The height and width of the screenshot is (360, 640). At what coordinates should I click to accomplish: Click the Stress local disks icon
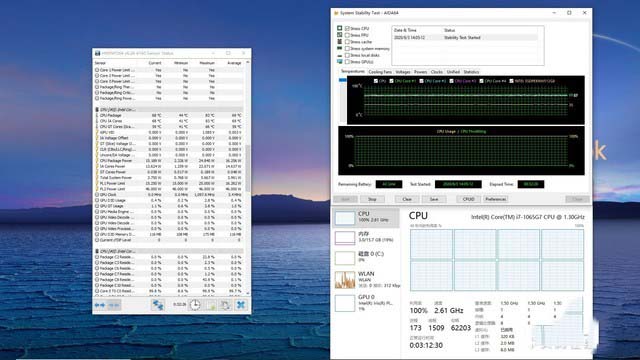click(x=340, y=55)
